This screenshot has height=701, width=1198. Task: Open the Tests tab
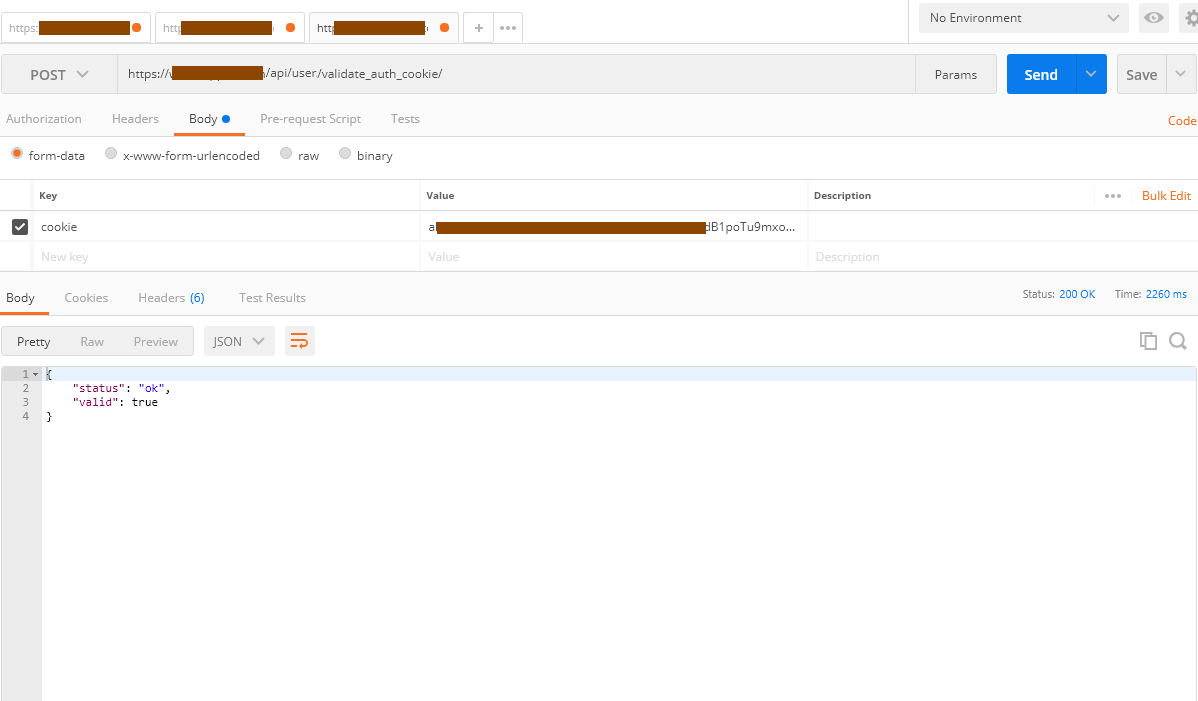pos(405,119)
